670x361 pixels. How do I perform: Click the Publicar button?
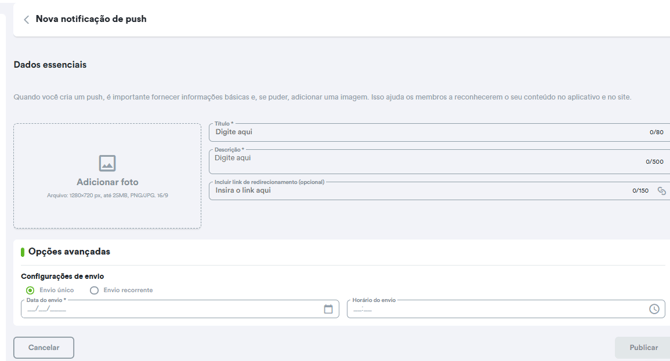[x=643, y=347]
